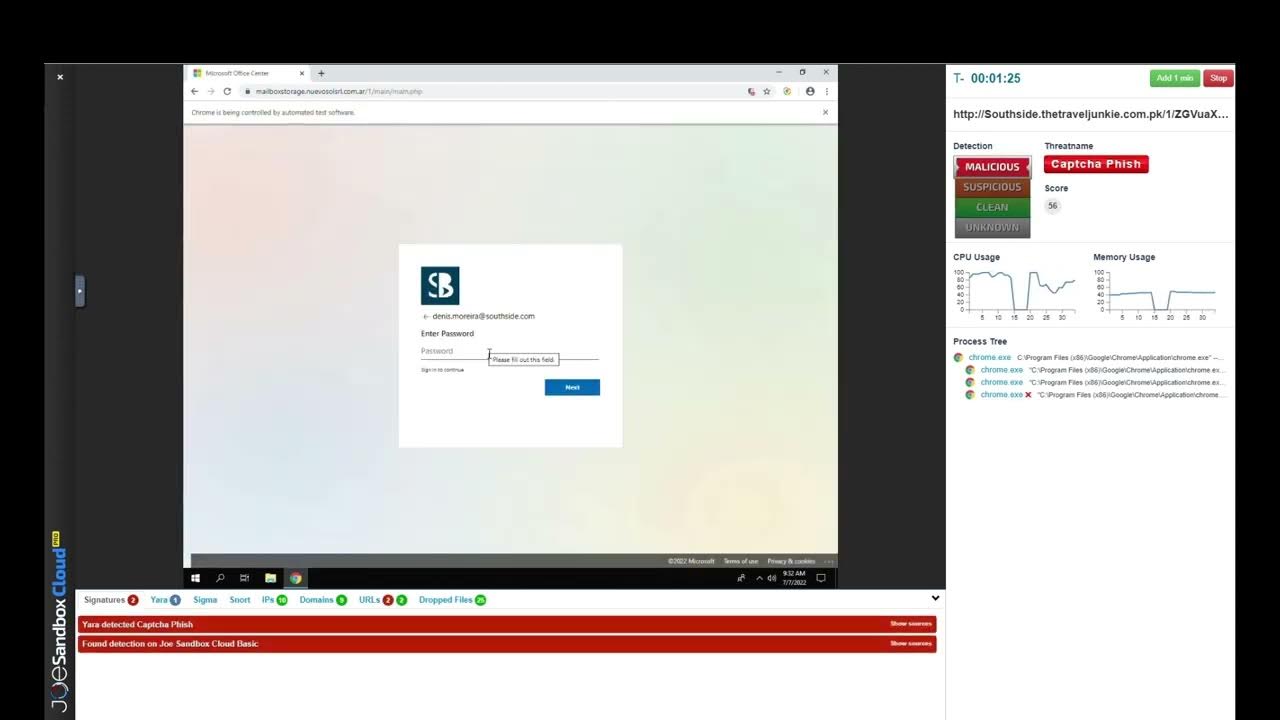Image resolution: width=1280 pixels, height=720 pixels.
Task: Switch to the Snort tab
Action: coord(240,600)
